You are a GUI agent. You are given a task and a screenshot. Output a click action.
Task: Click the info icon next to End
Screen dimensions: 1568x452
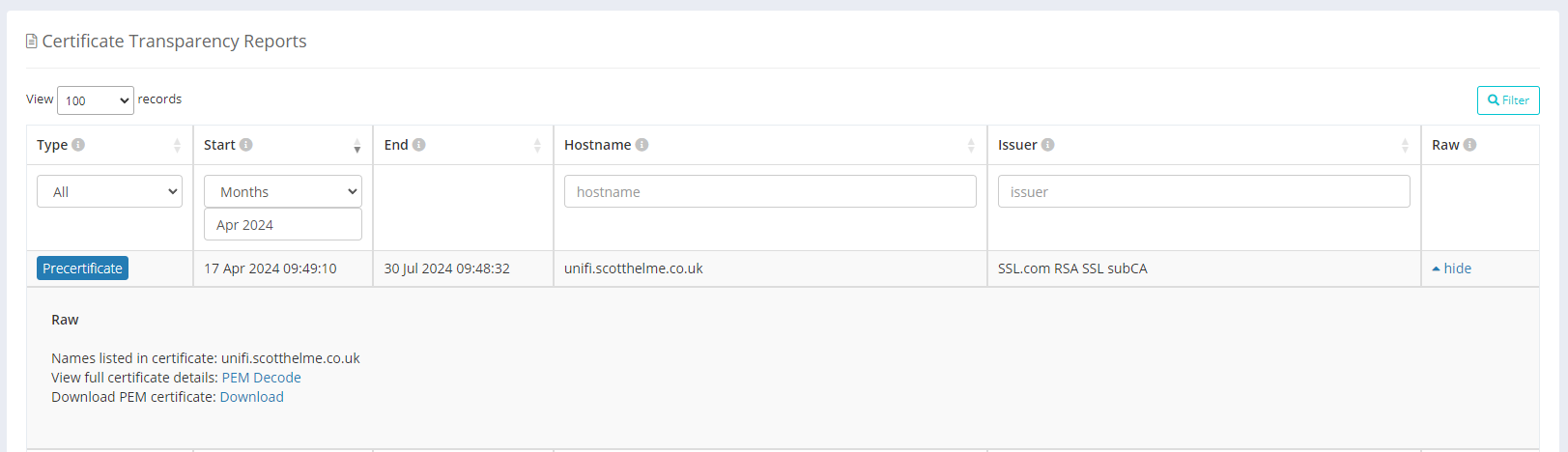[419, 145]
